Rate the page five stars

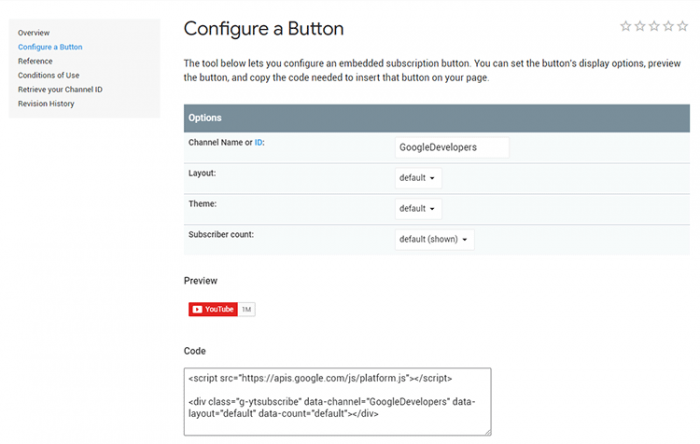point(682,26)
